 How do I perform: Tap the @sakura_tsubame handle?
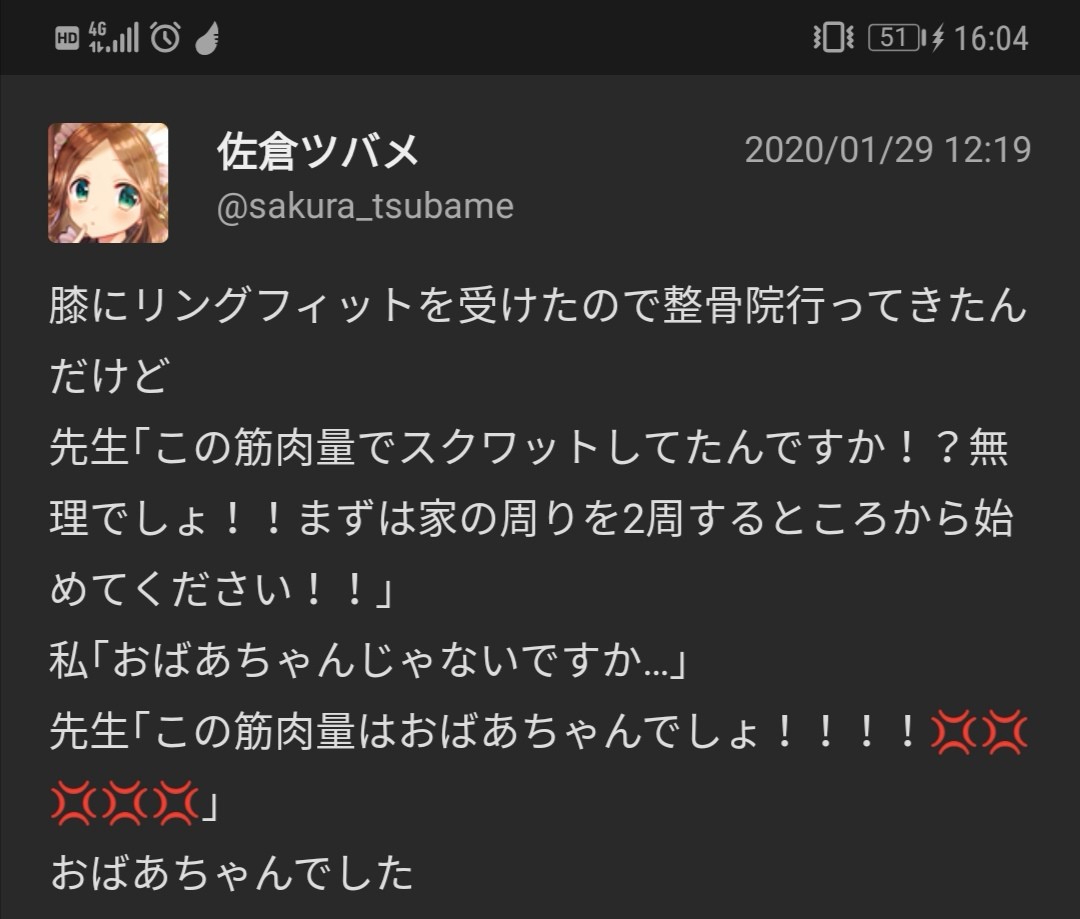pos(365,206)
